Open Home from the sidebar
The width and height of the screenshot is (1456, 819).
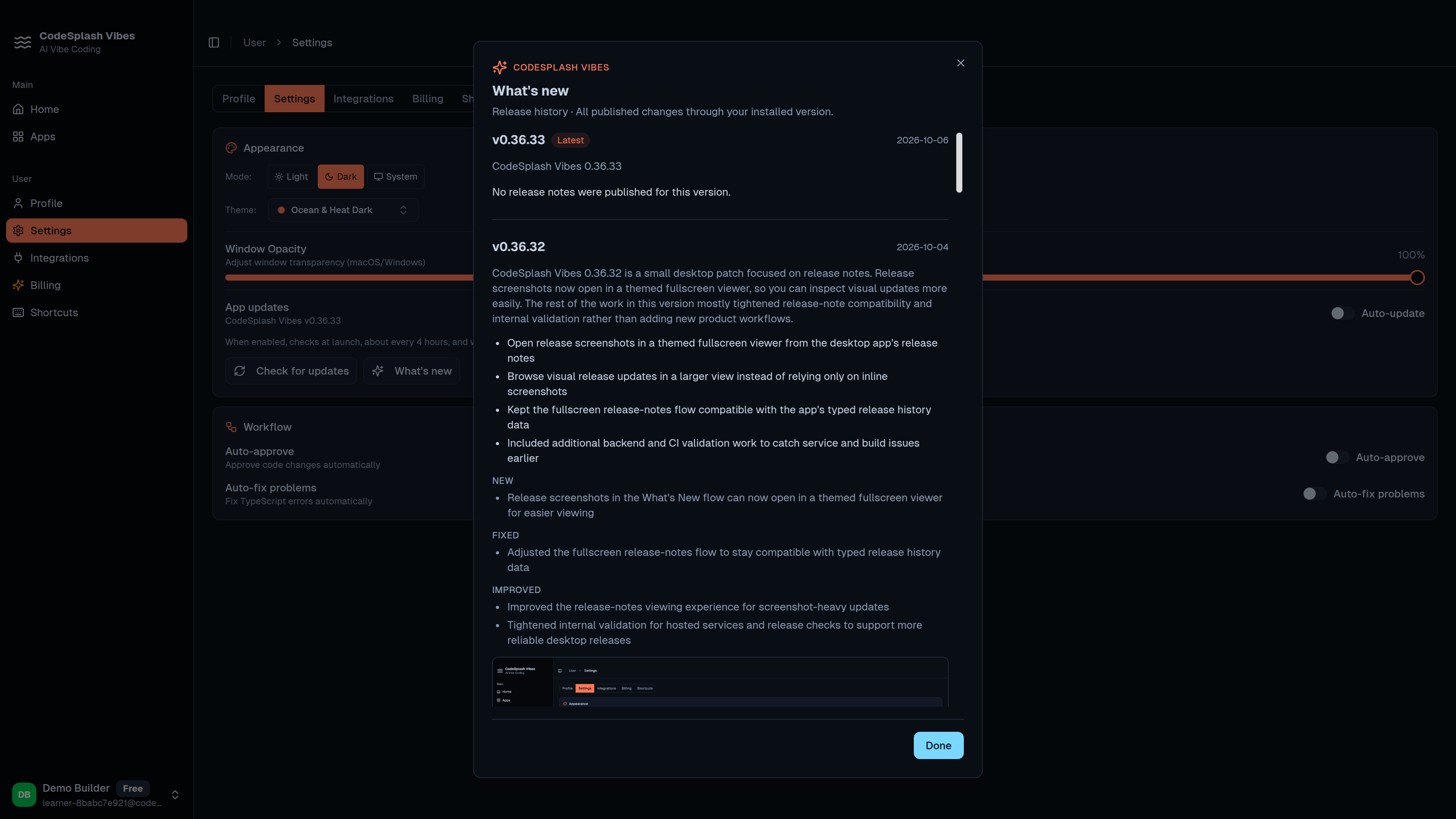(x=97, y=109)
